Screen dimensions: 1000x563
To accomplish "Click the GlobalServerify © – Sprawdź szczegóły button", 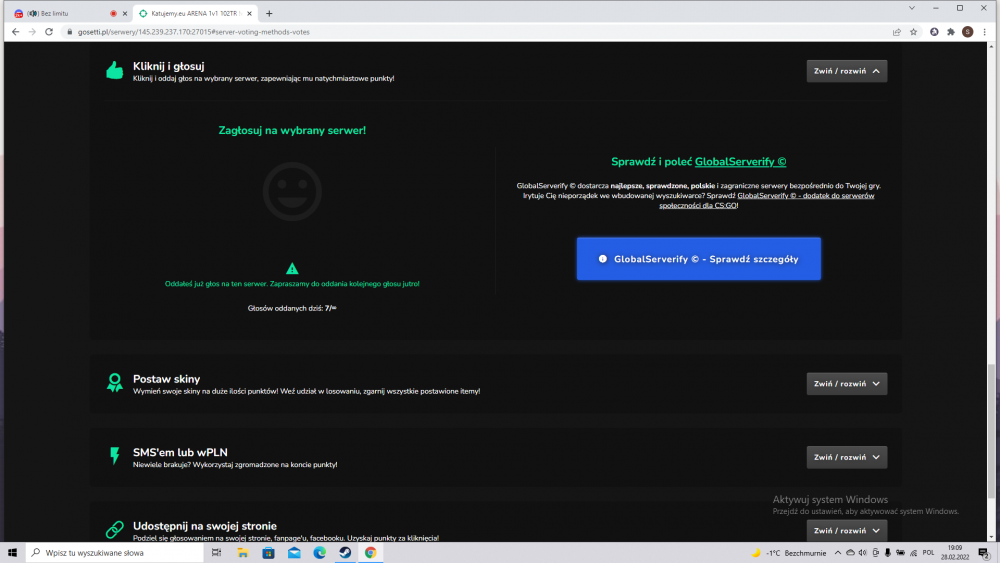I will point(698,259).
